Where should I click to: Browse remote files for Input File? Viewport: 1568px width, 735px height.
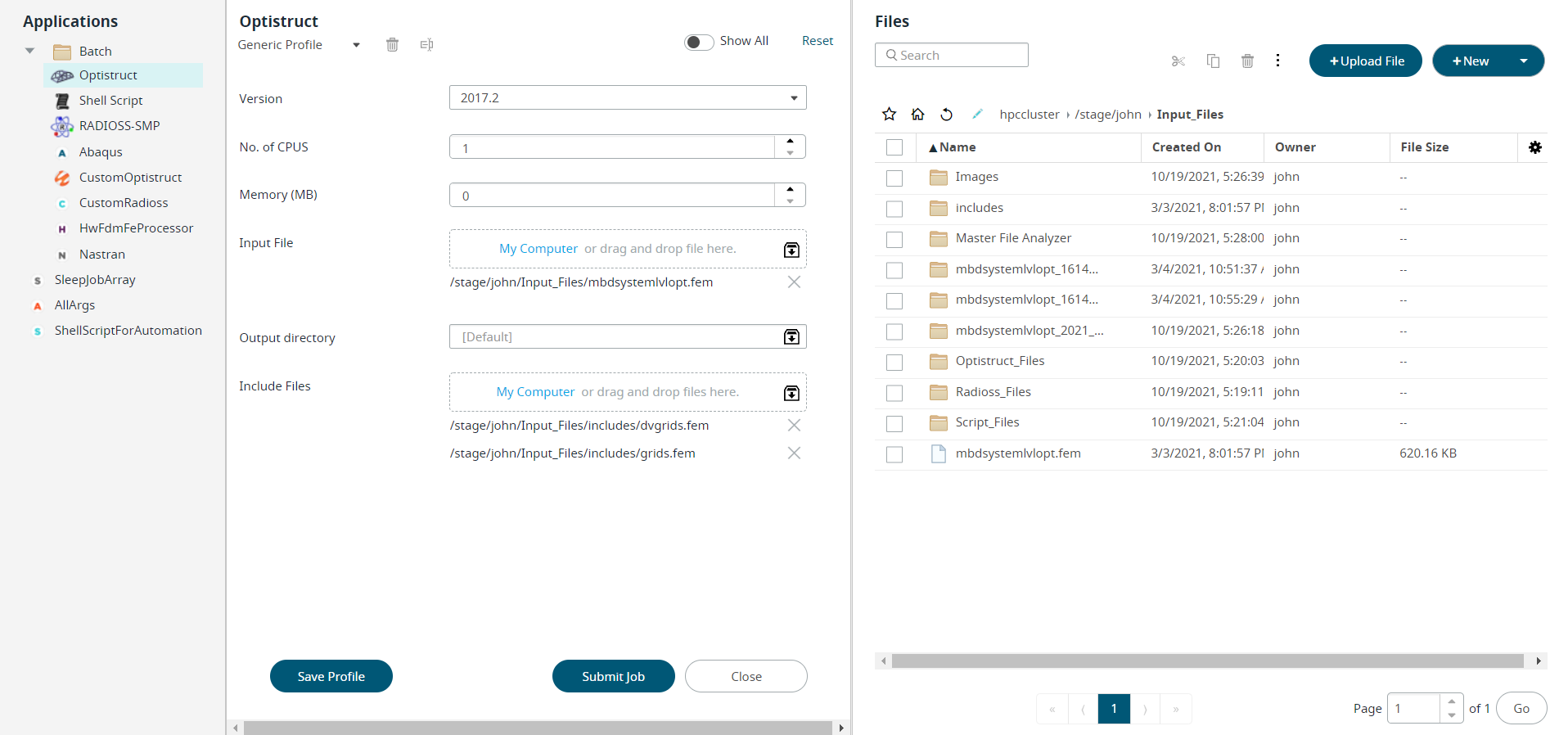click(791, 250)
